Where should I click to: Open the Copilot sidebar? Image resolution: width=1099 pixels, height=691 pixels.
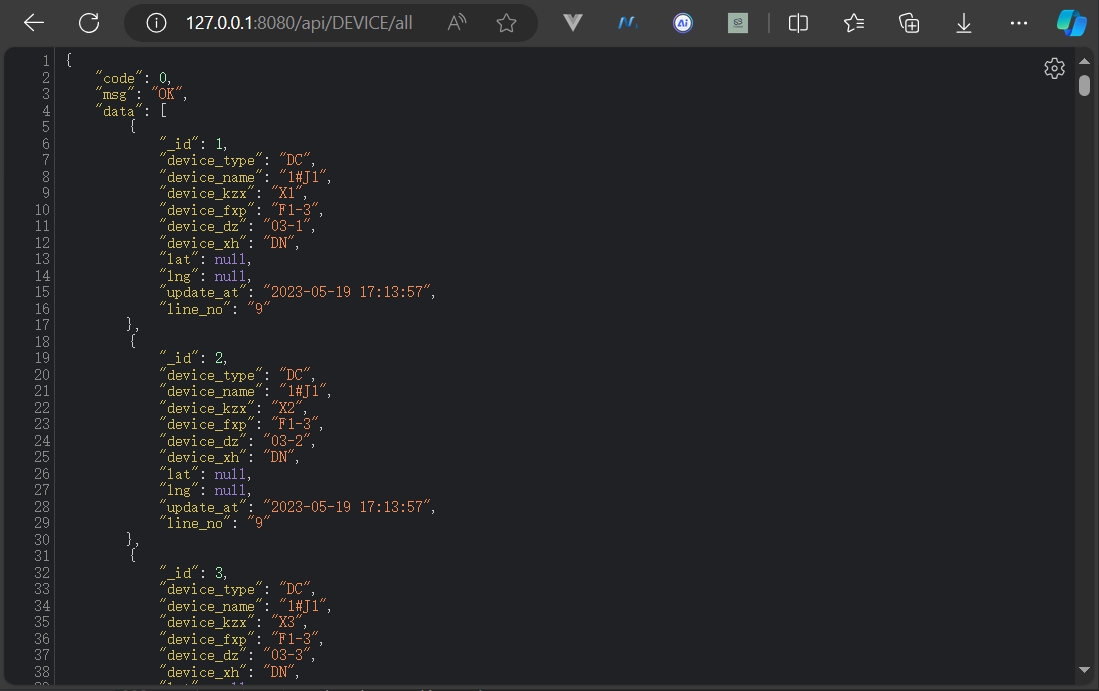pyautogui.click(x=1071, y=23)
